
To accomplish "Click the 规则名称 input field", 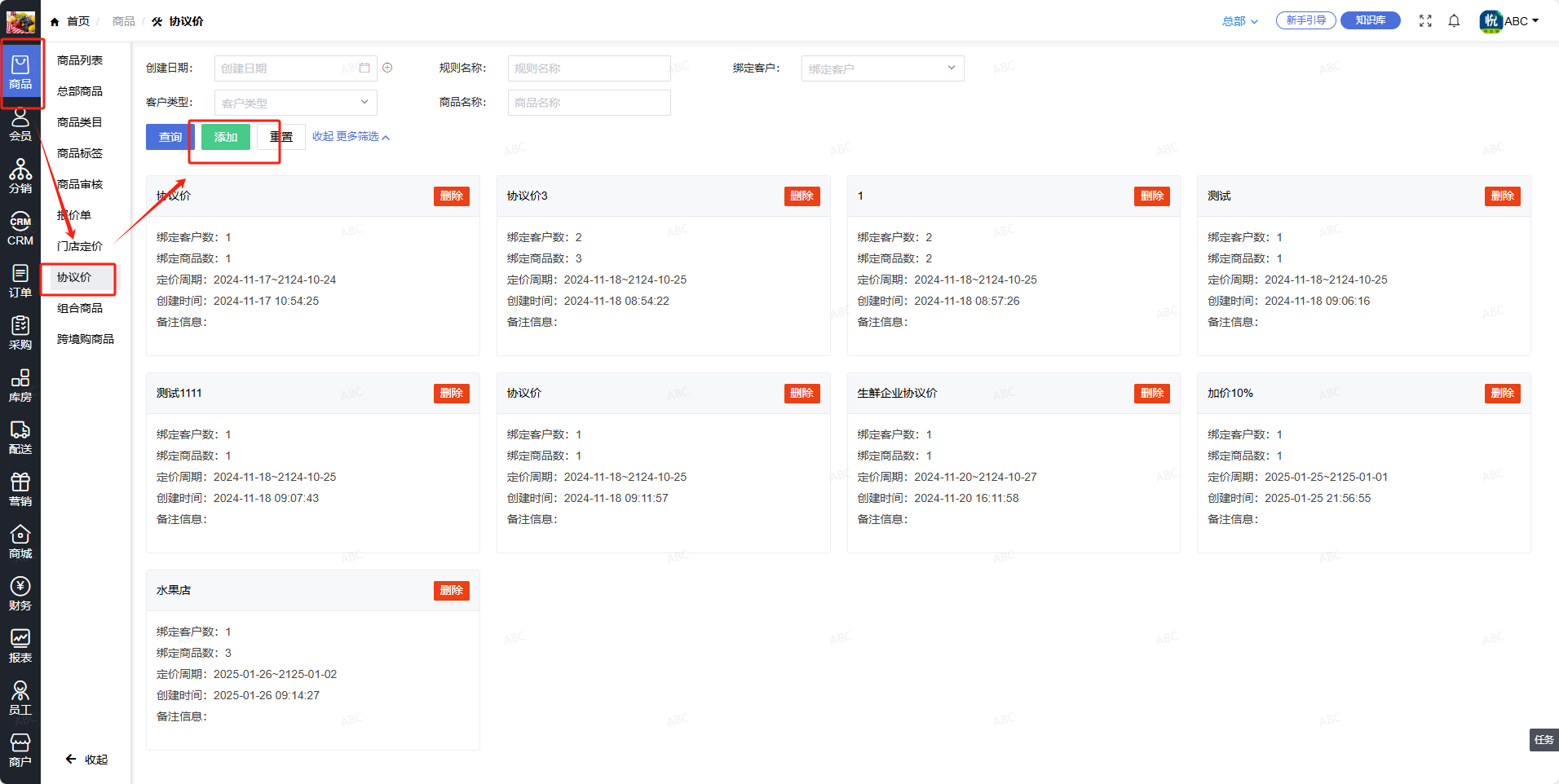I will (589, 68).
